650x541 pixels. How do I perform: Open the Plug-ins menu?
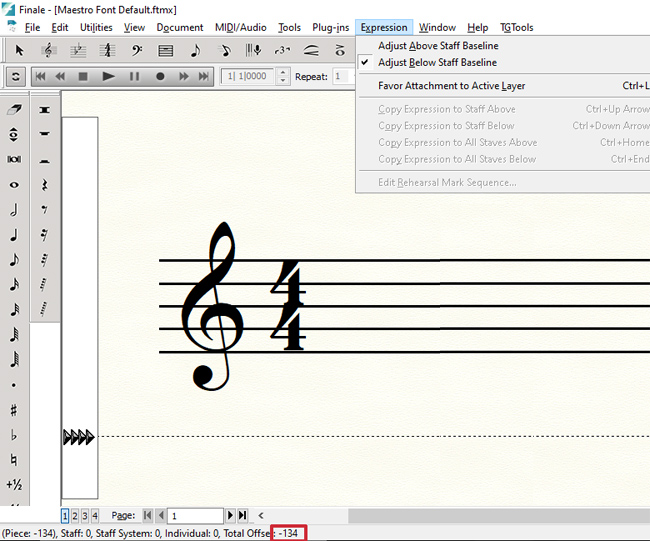[x=330, y=28]
